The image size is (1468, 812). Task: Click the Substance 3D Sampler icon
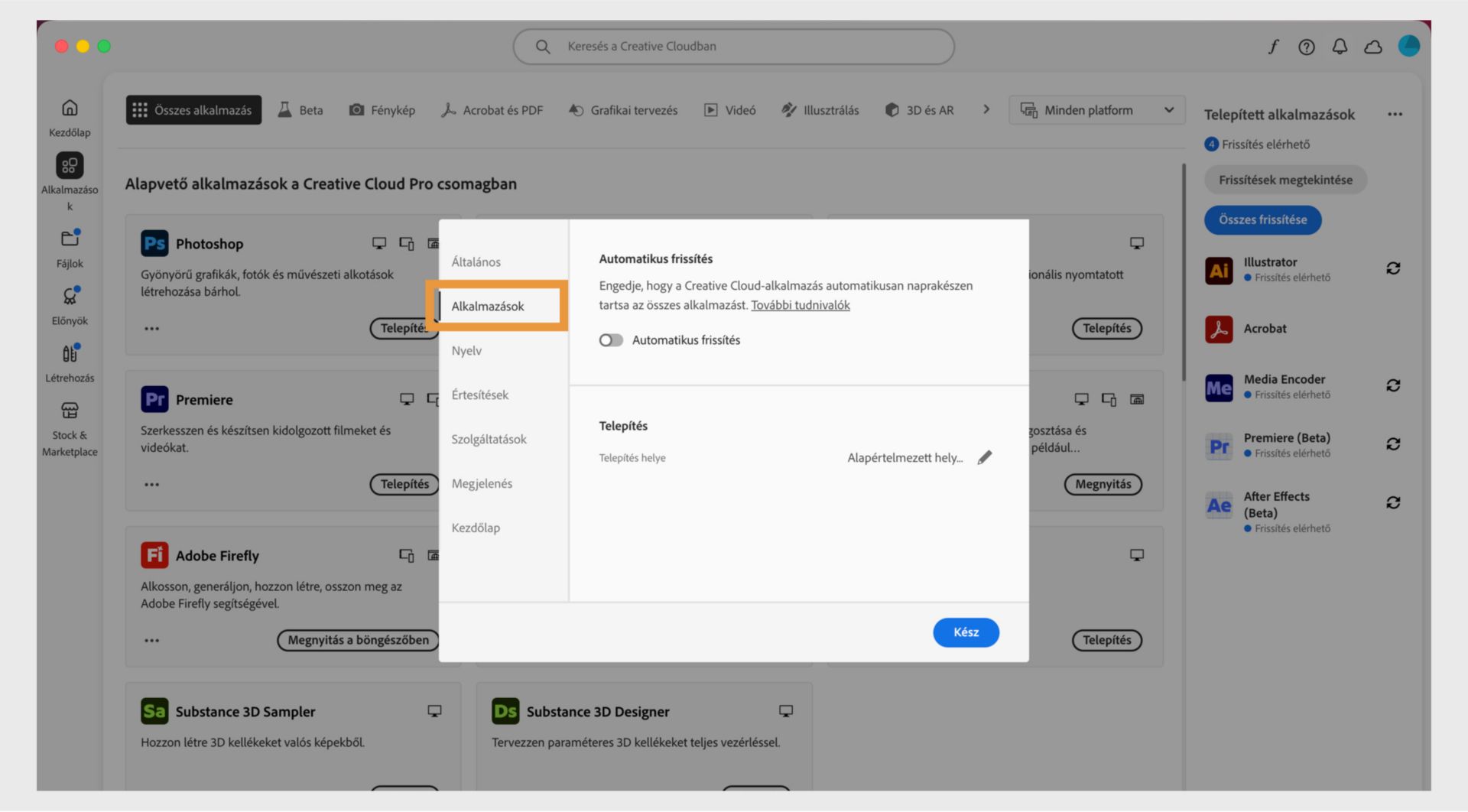pos(154,711)
